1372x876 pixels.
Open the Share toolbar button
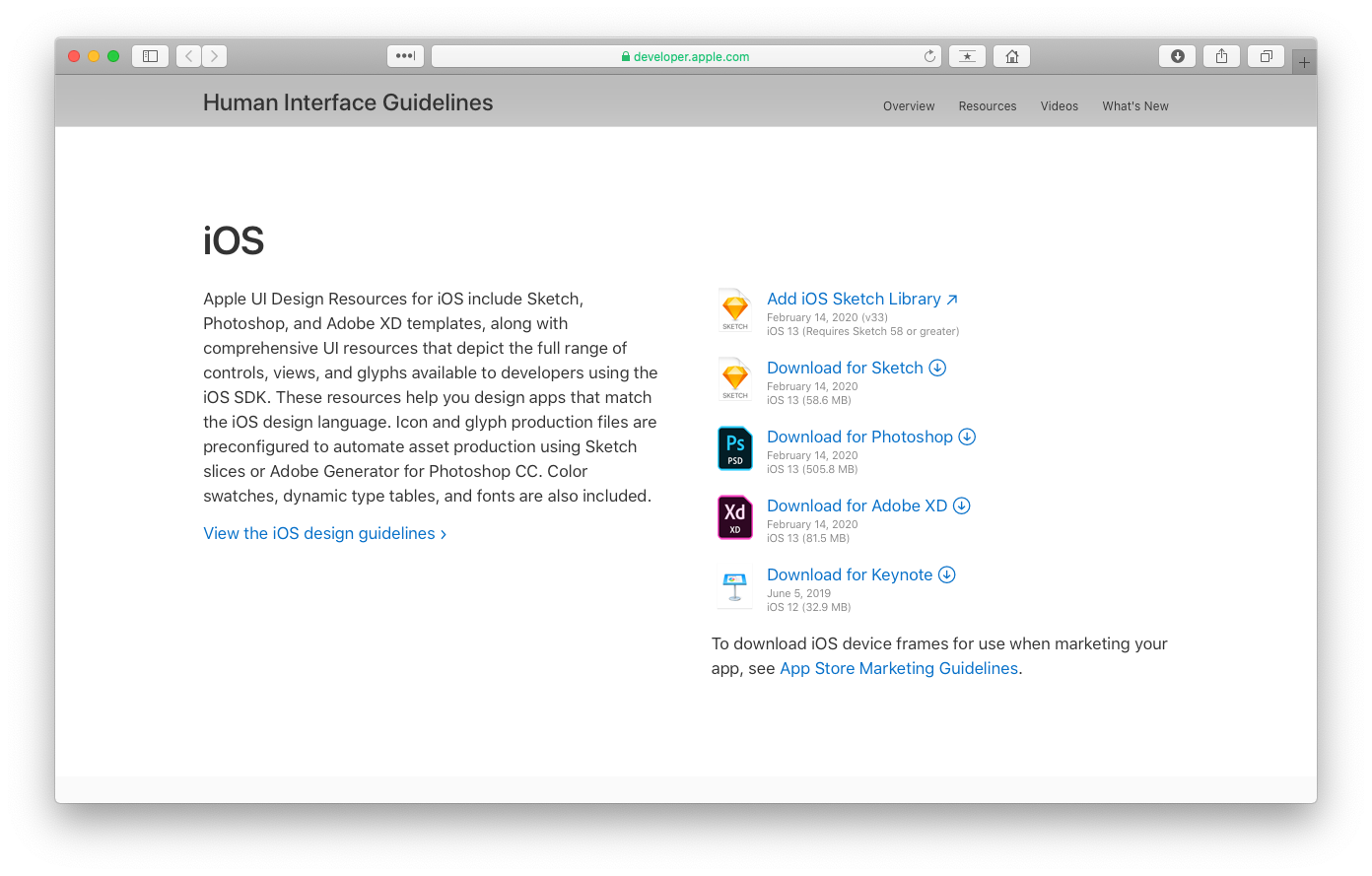(x=1221, y=56)
